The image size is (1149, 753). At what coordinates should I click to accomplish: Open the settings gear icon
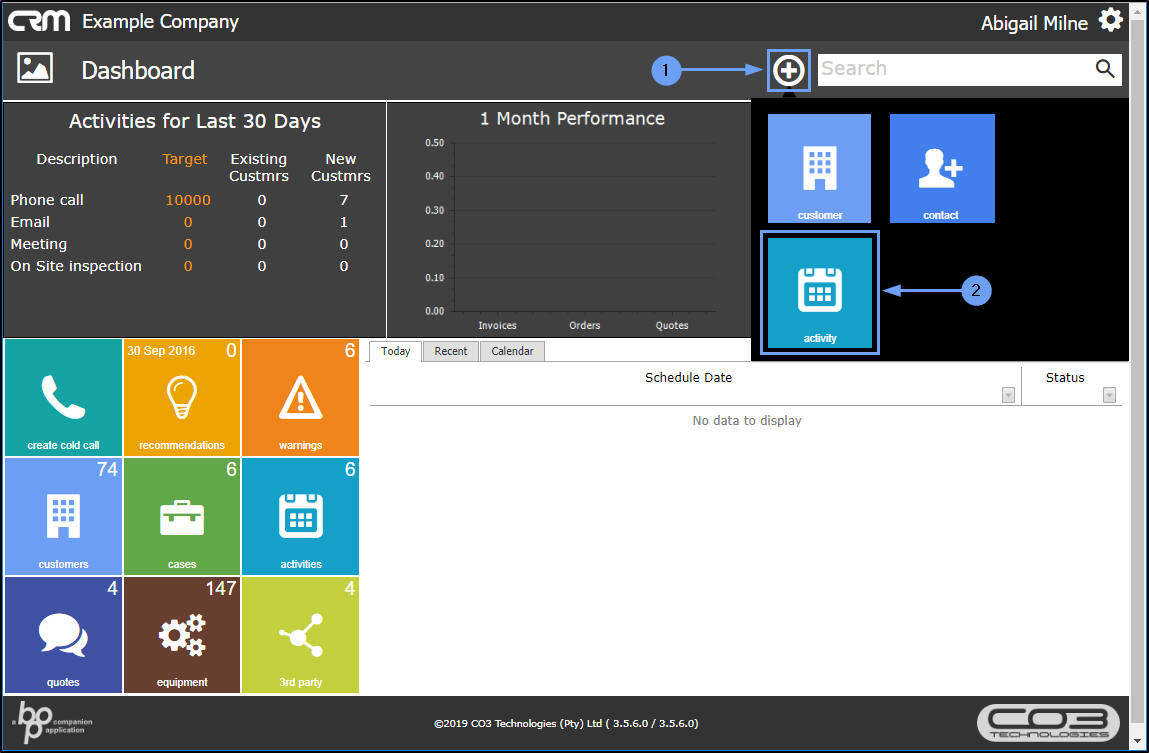[x=1110, y=20]
